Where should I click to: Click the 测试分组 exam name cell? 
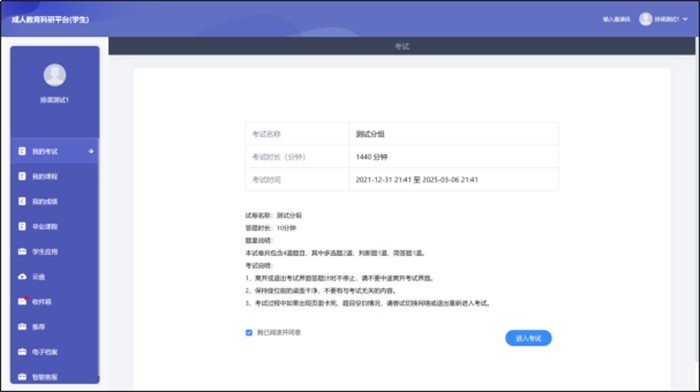tap(454, 134)
